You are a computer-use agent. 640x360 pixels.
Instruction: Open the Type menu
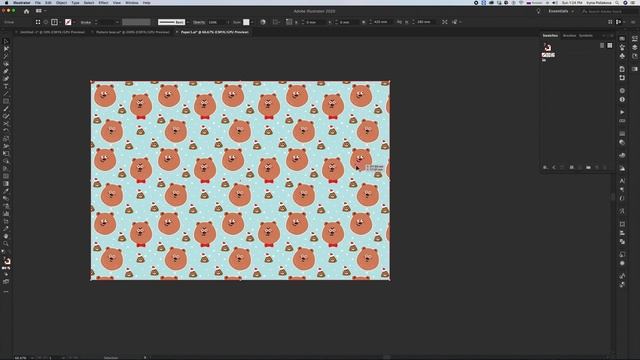76,2
